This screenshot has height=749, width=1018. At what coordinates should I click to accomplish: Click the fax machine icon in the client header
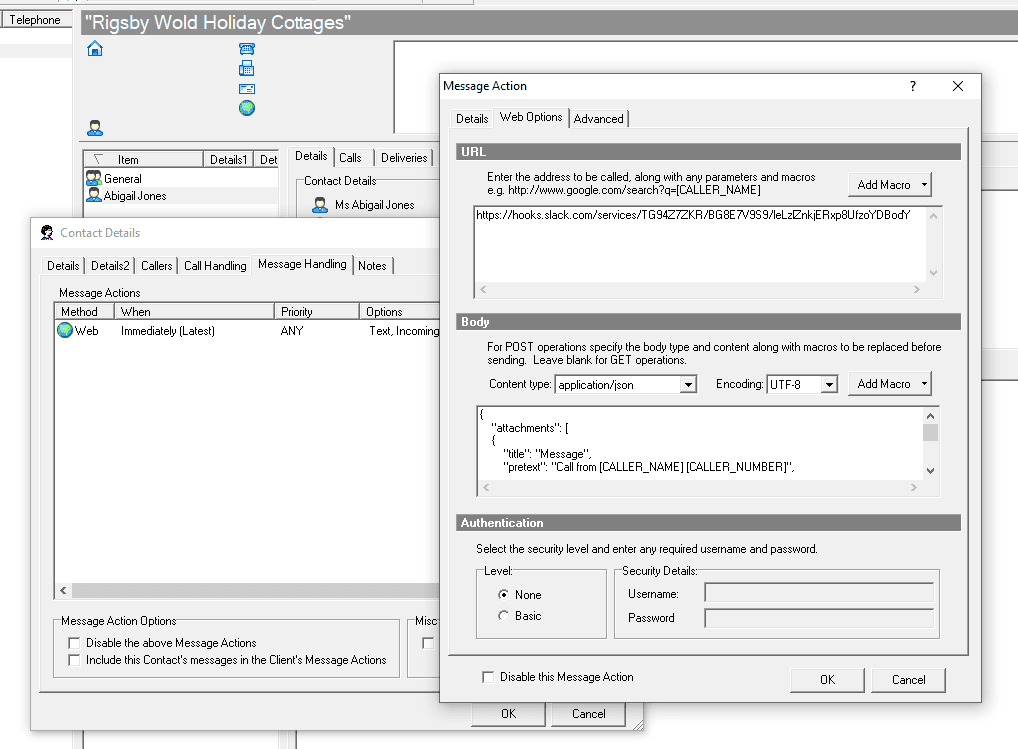247,68
